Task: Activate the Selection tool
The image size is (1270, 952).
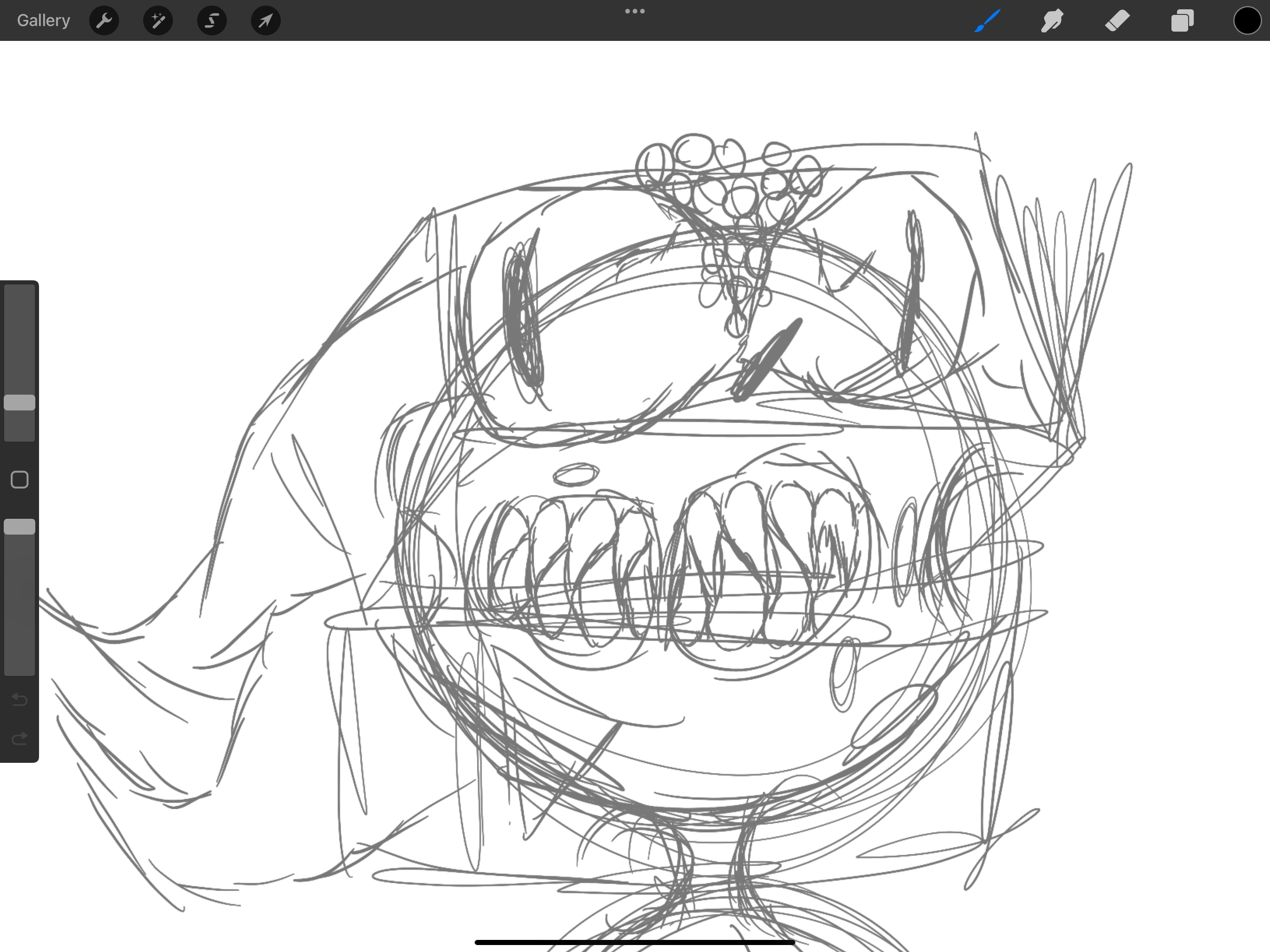Action: point(212,20)
